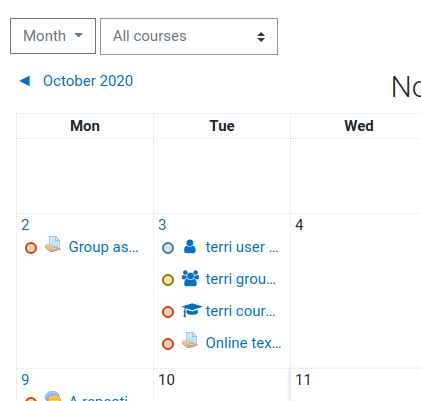Click the grey circle beside terri user event

(168, 248)
